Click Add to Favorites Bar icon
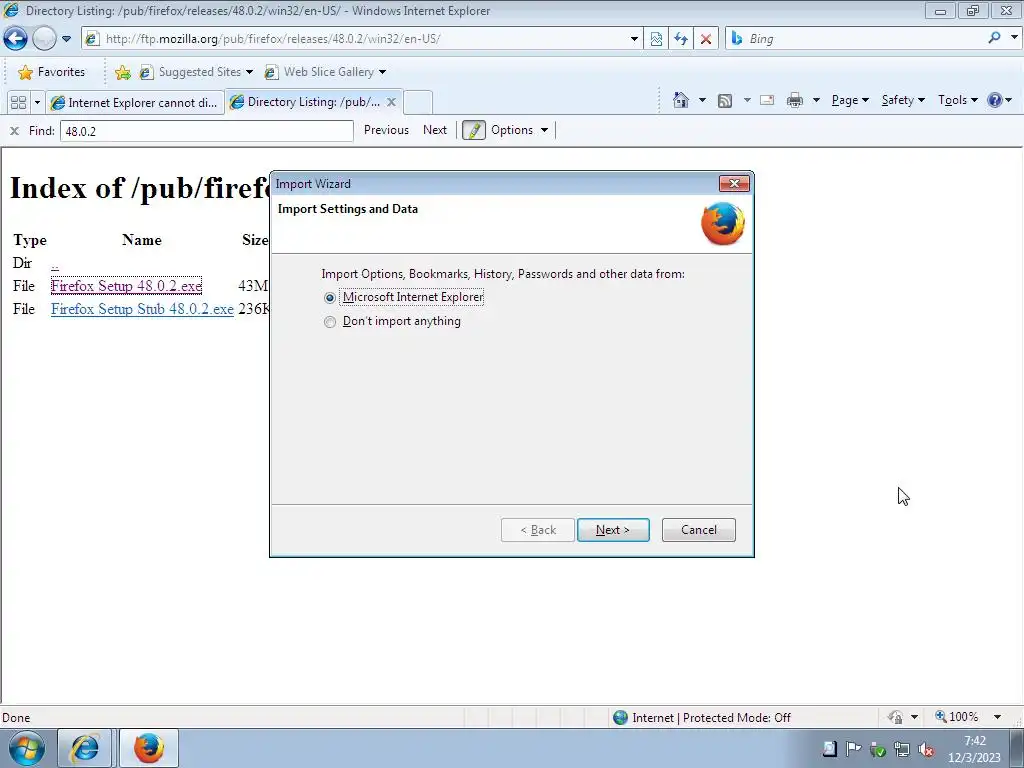 [122, 72]
